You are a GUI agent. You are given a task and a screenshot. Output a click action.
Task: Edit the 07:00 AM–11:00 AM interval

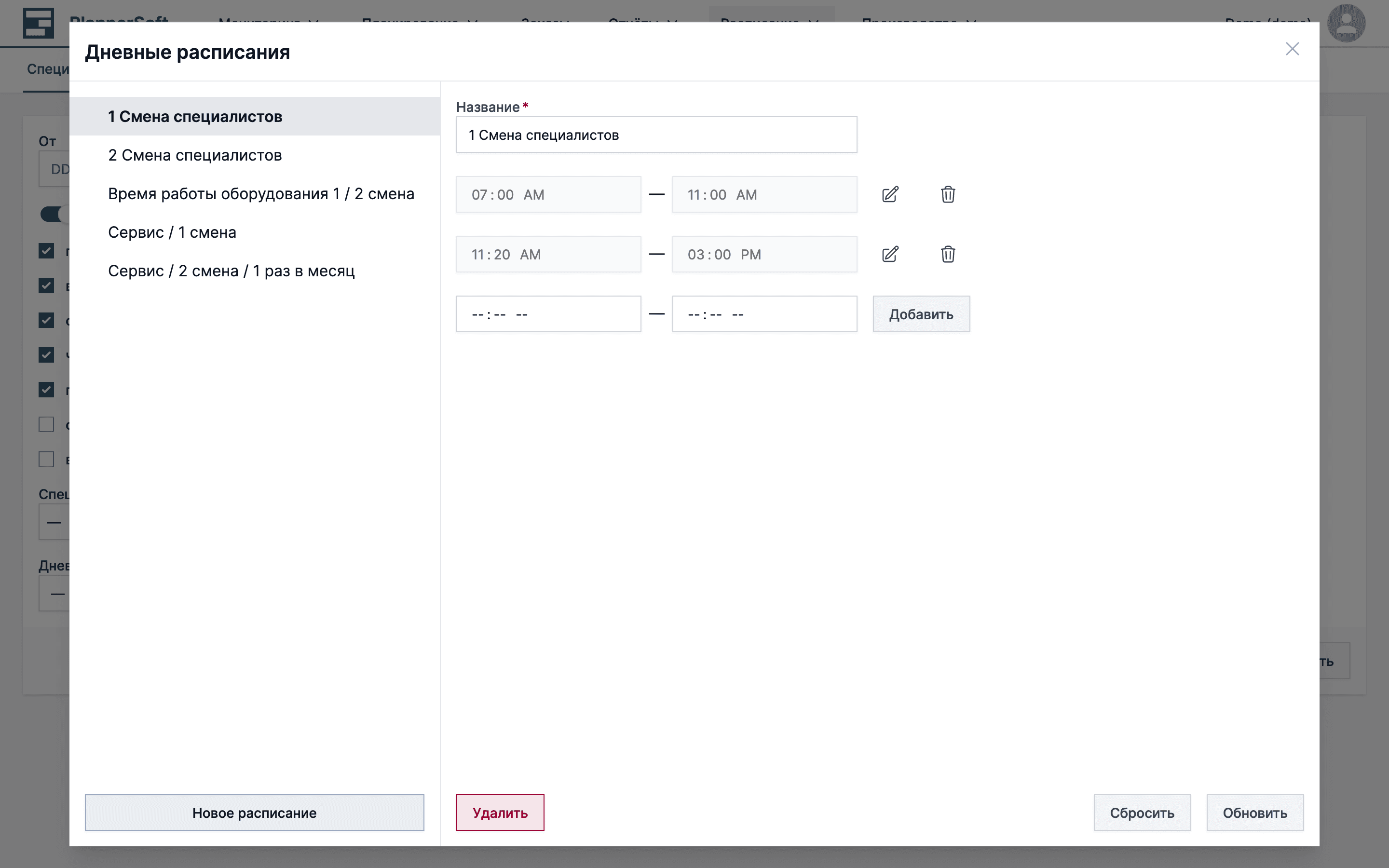click(x=890, y=195)
